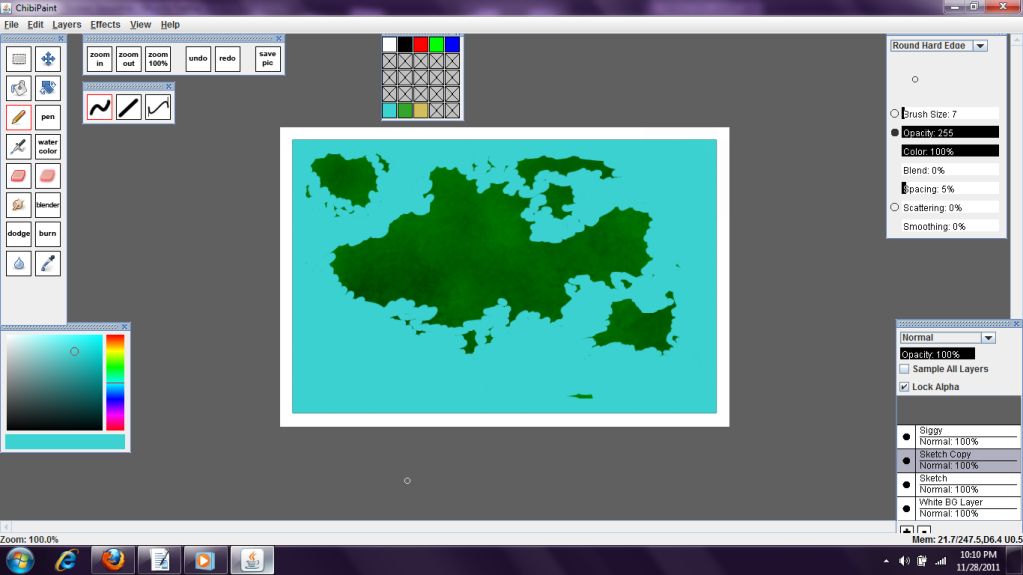Open the Effects menu
The width and height of the screenshot is (1023, 575).
point(105,24)
